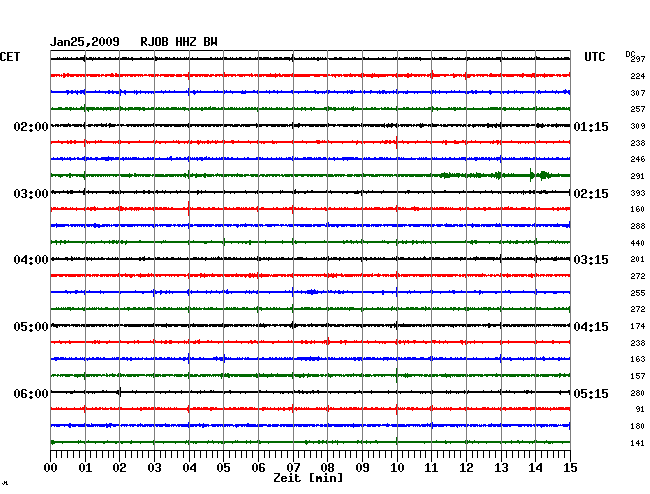Click the DC value "440"
This screenshot has height=494, width=650.
point(638,243)
